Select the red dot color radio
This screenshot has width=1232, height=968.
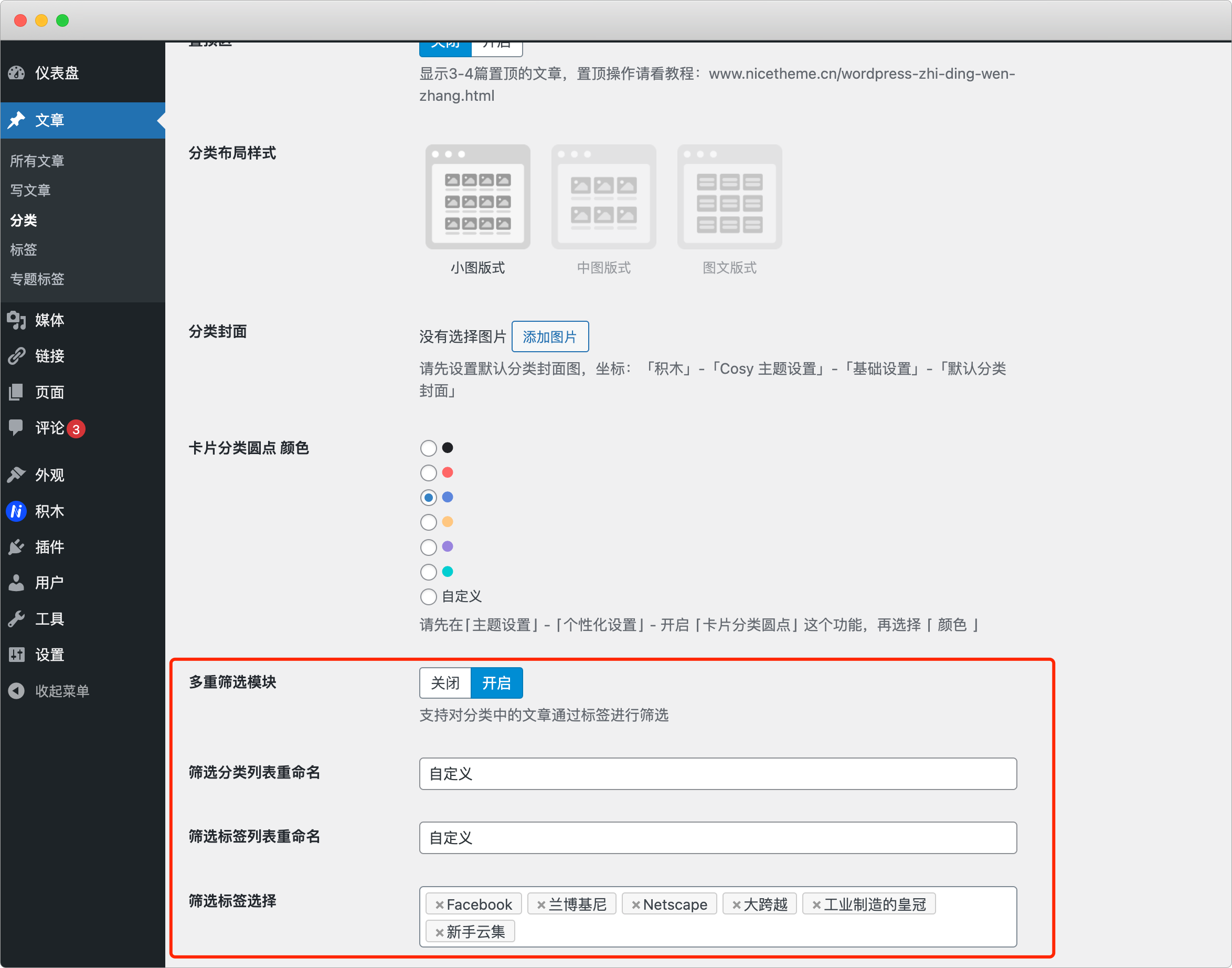428,472
